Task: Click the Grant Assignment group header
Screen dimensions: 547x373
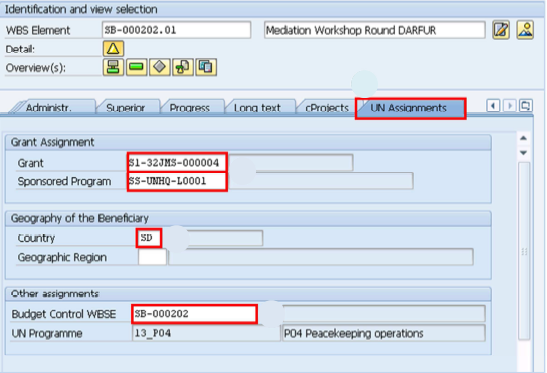Action: (248, 142)
